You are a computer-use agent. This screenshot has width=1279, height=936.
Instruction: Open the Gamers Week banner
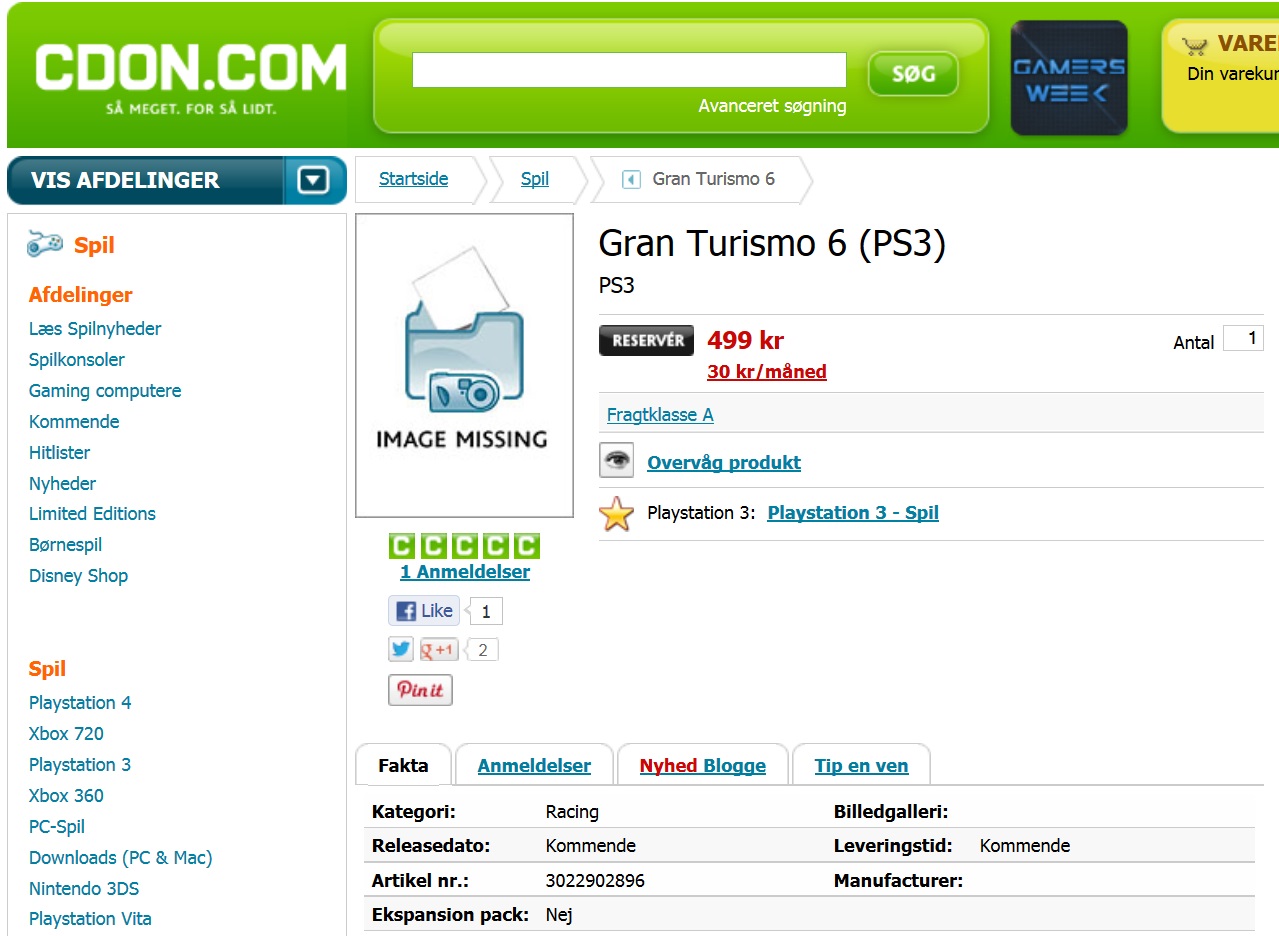point(1069,78)
